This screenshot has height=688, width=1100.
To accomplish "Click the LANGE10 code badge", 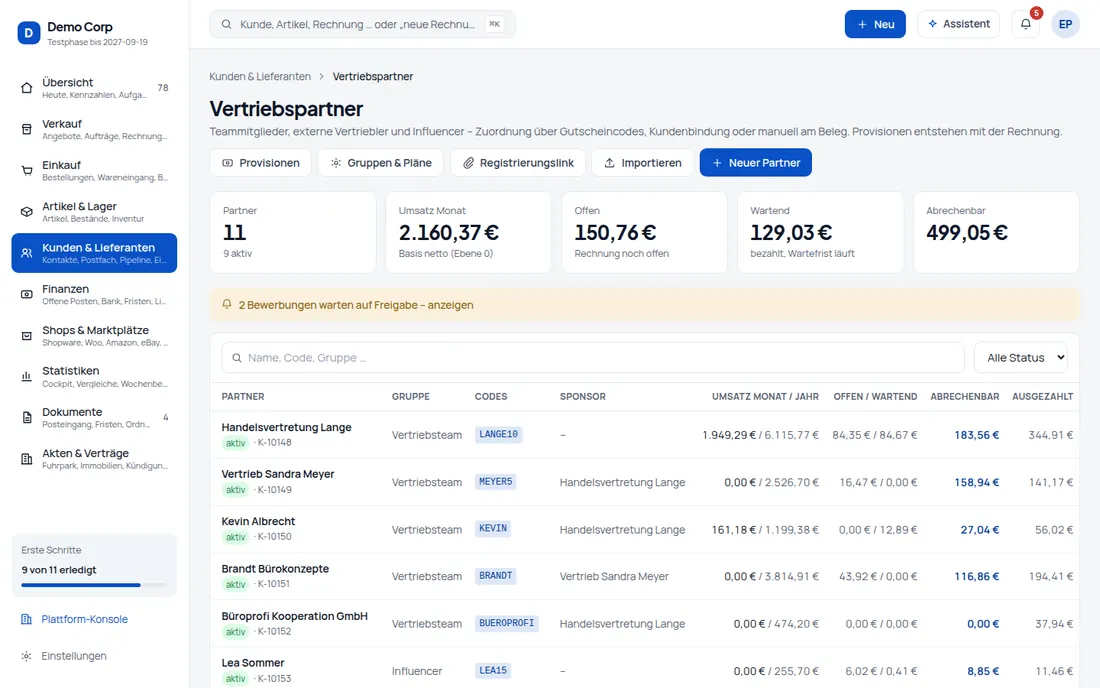I will coord(498,434).
